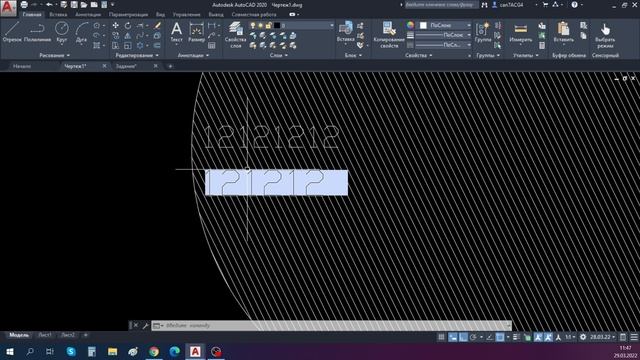Image resolution: width=640 pixels, height=360 pixels.
Task: Toggle grid display in status bar
Action: pos(441,337)
